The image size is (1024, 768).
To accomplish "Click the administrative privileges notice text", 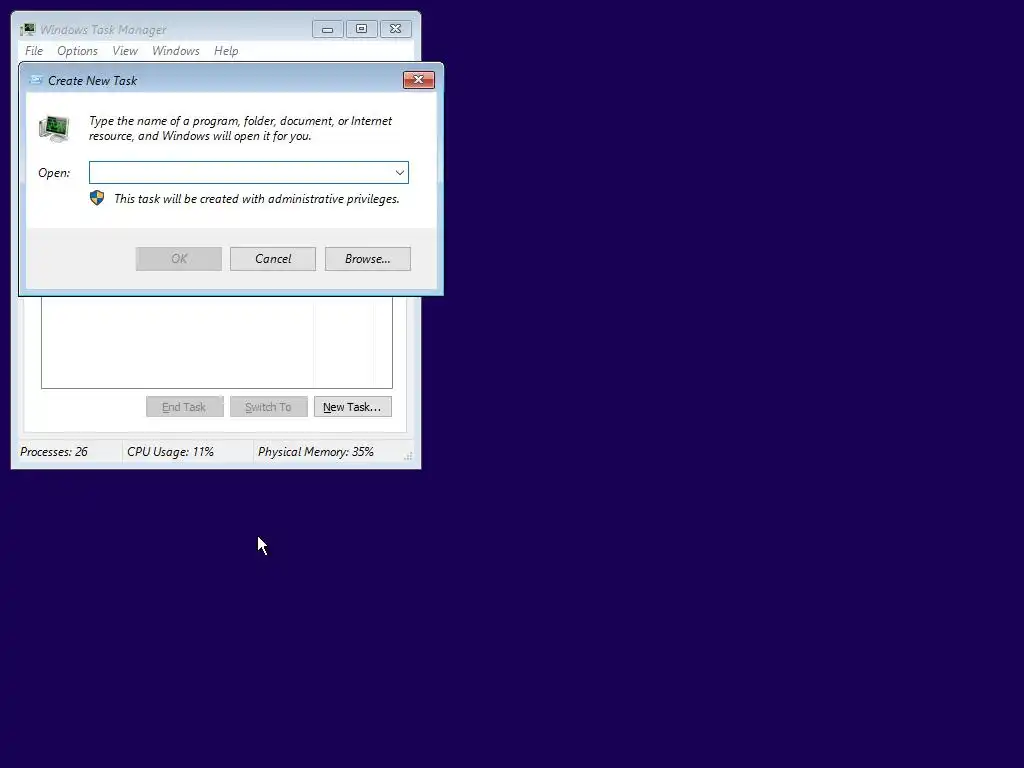I will [x=257, y=199].
